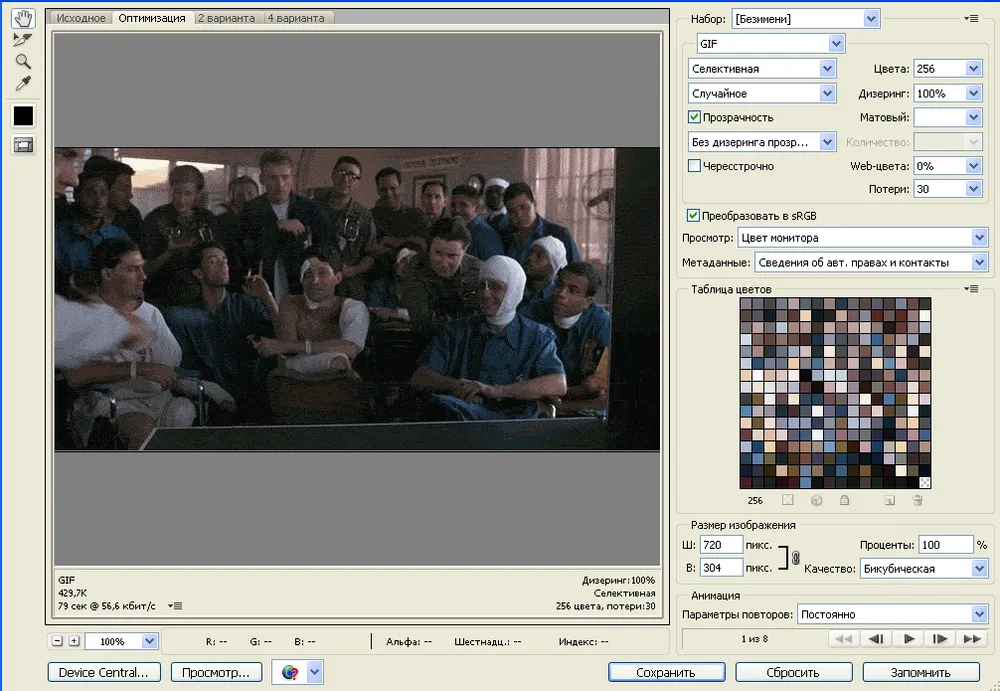Click the black eyedropper color swatch
Image resolution: width=1000 pixels, height=691 pixels.
tap(22, 116)
